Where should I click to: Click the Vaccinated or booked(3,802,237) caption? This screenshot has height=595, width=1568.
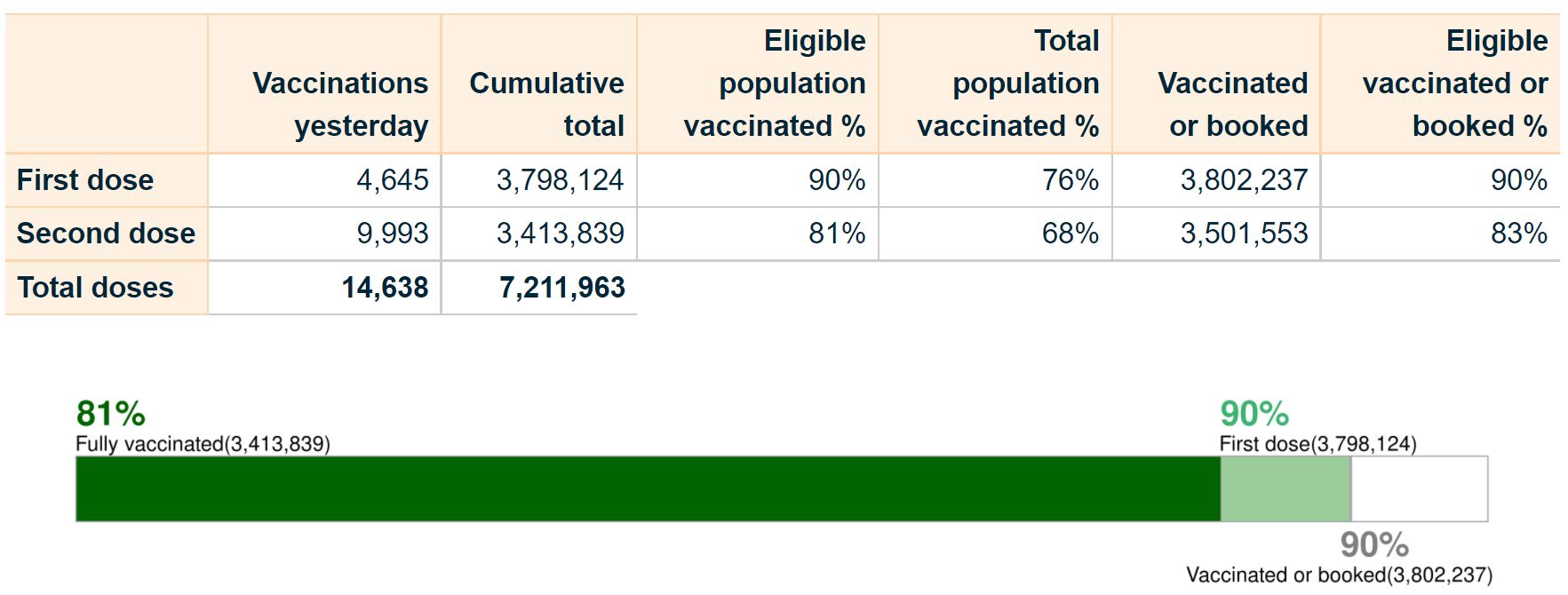(x=1339, y=575)
